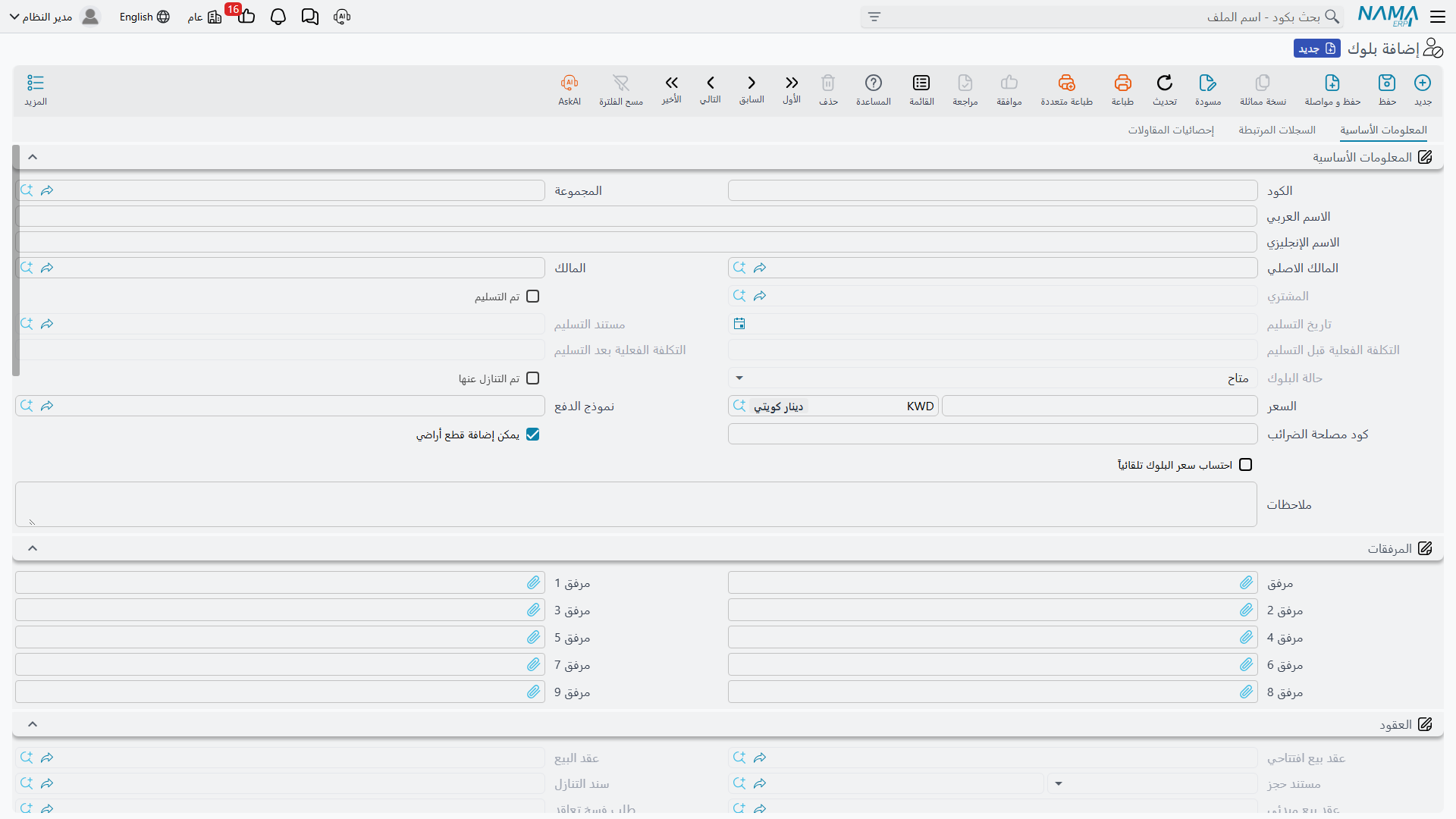Click the user avatar icon
Viewport: 1456px width, 819px height.
point(90,17)
